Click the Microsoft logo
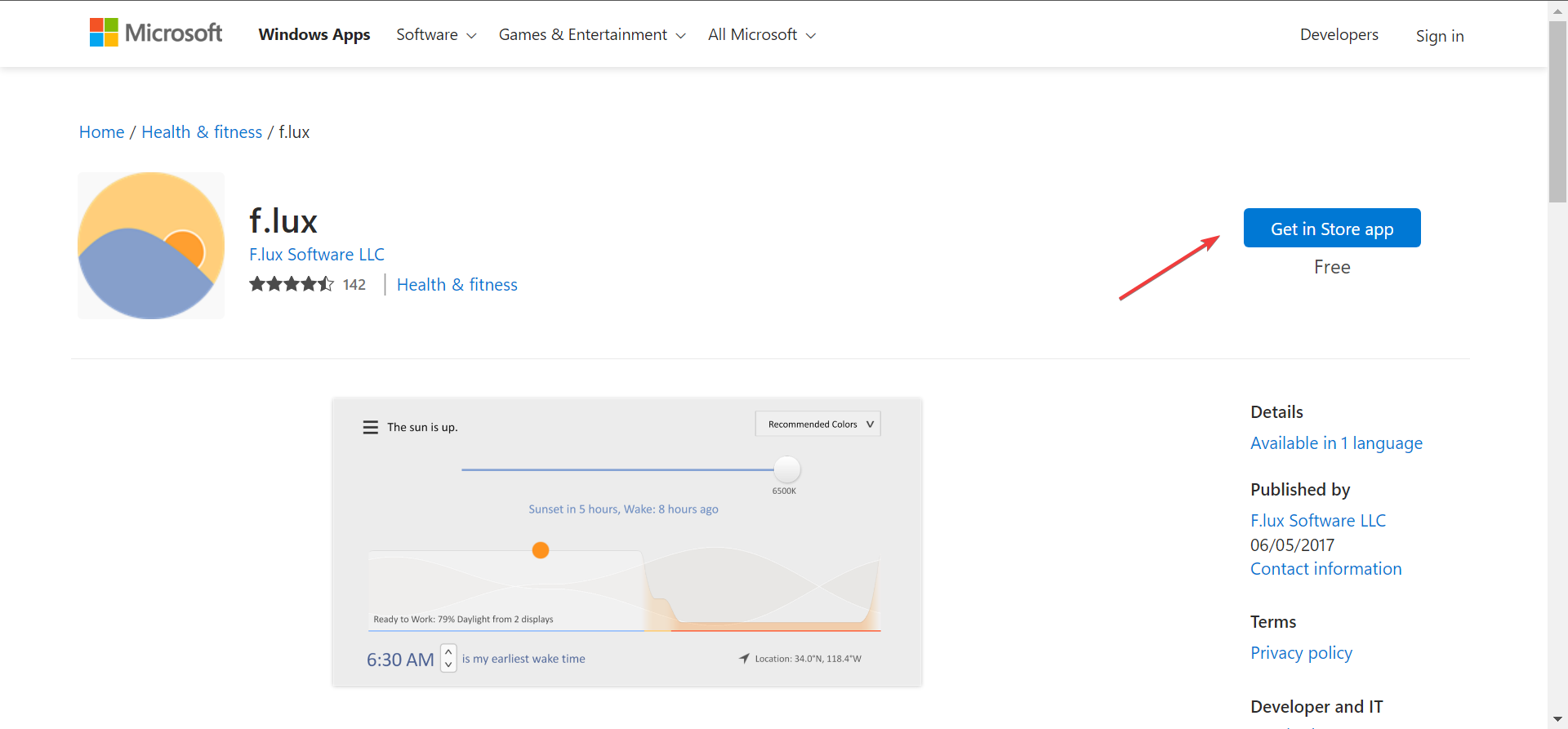 tap(156, 33)
